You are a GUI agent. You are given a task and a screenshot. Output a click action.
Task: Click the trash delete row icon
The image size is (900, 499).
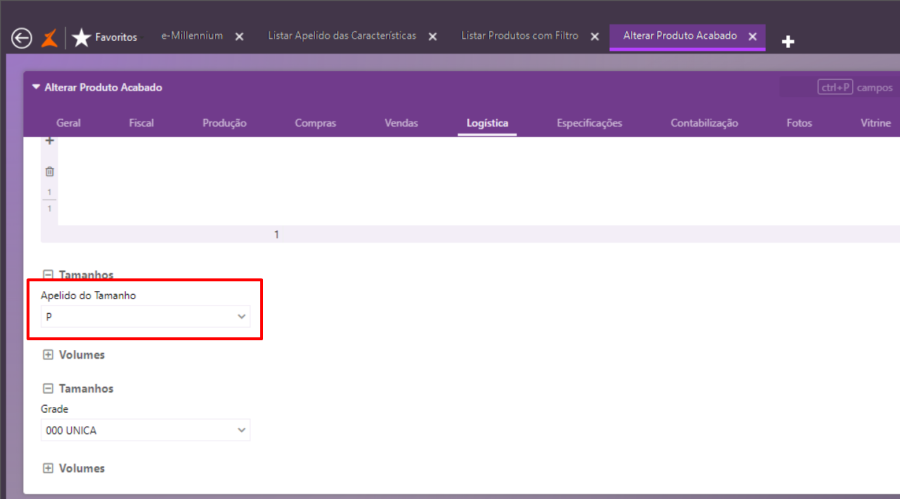(49, 171)
